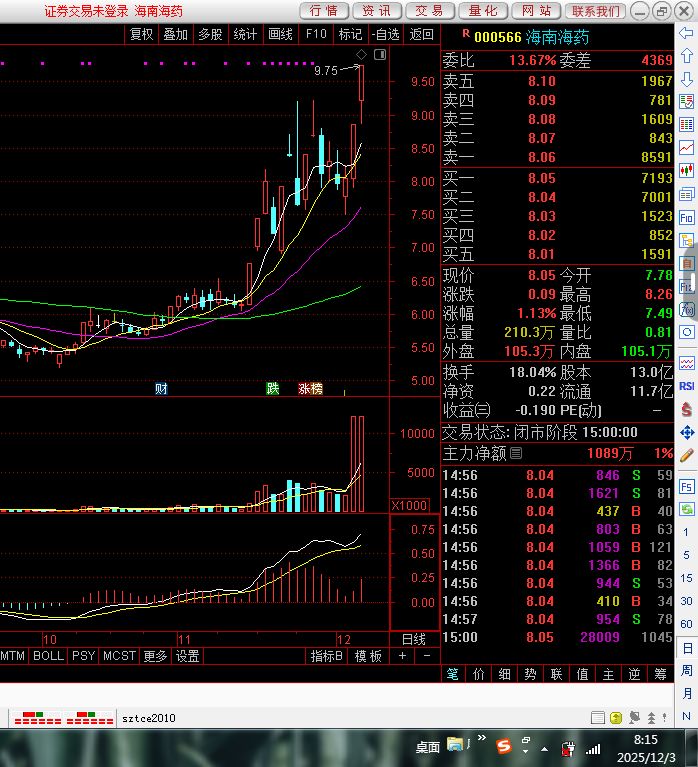Viewport: 698px width, 767px height.
Task: Click the -自选 remove from watchlist button
Action: point(385,34)
